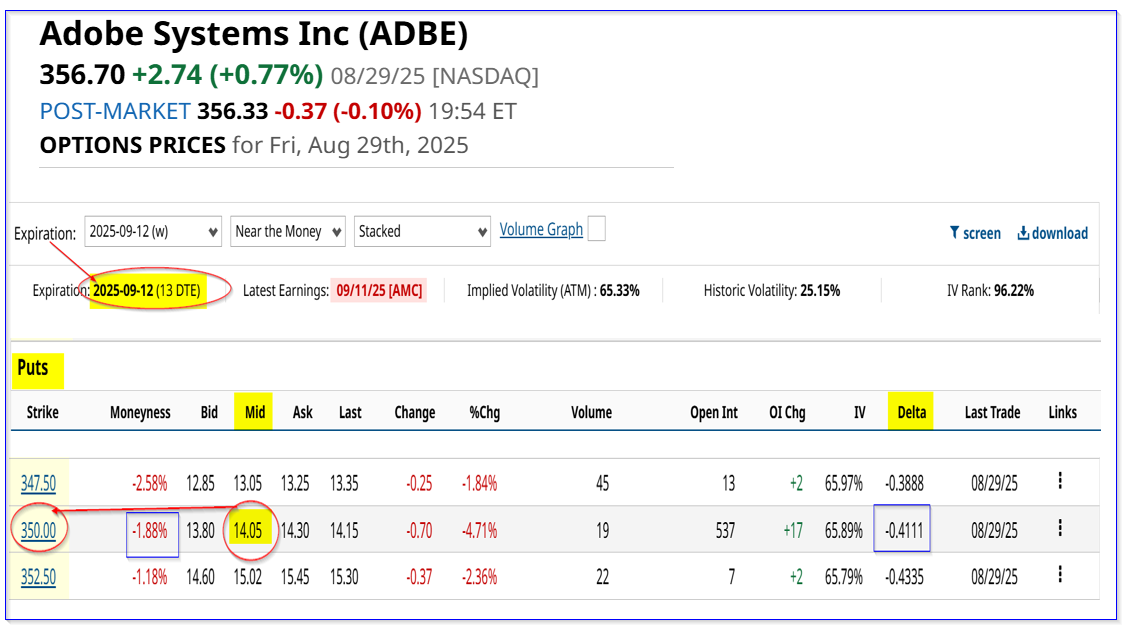The image size is (1128, 628).
Task: Click the Latest Earnings 09/11/25 date badge
Action: pyautogui.click(x=379, y=291)
